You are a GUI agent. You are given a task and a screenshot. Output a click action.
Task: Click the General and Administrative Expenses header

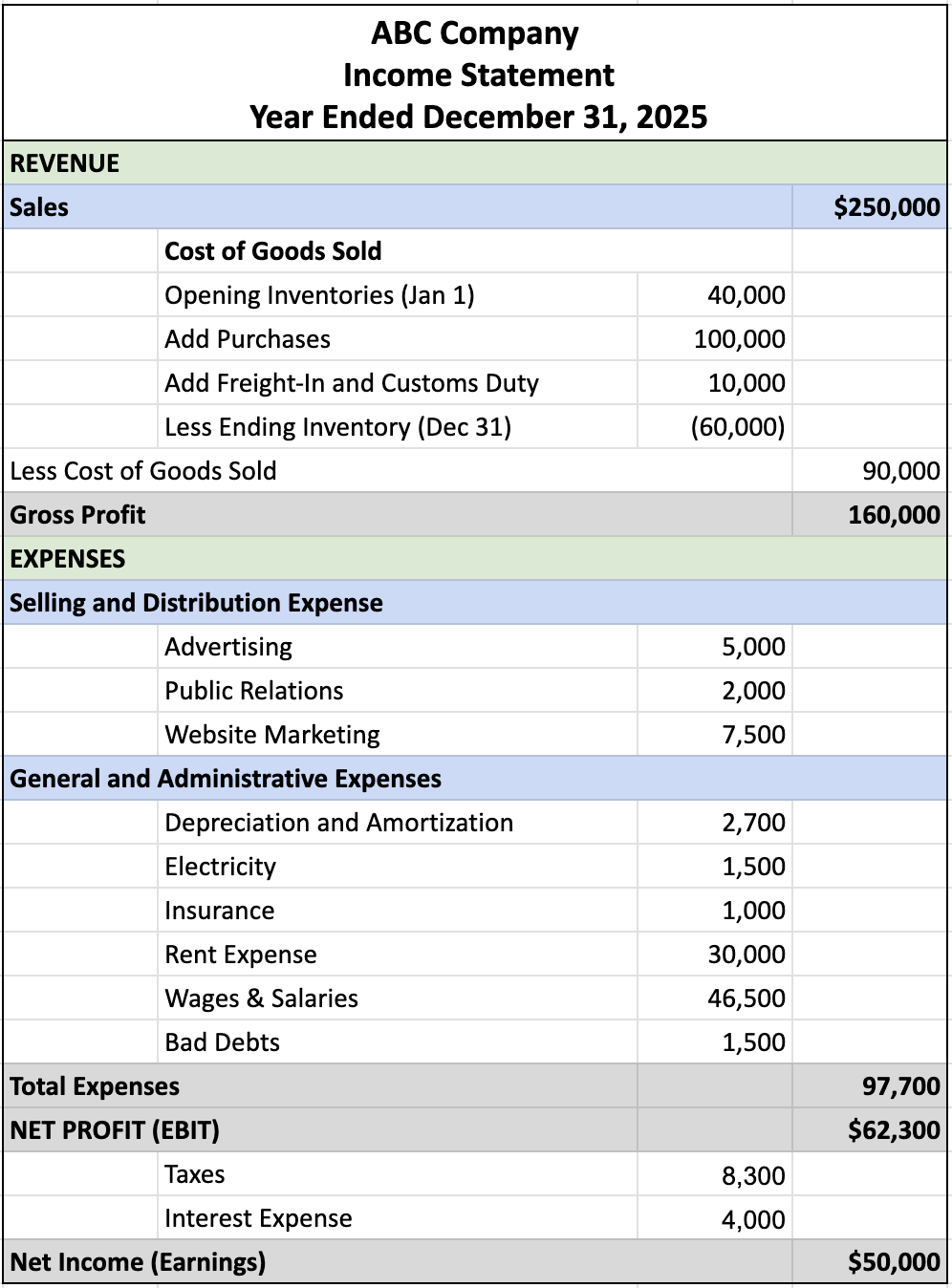[226, 779]
